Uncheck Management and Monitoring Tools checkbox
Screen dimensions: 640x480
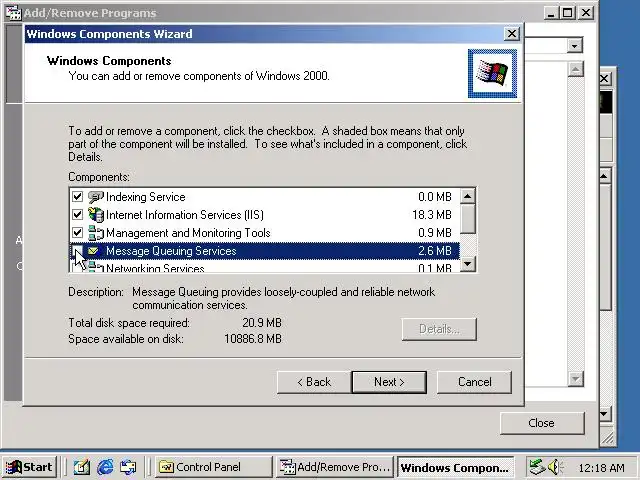[77, 233]
